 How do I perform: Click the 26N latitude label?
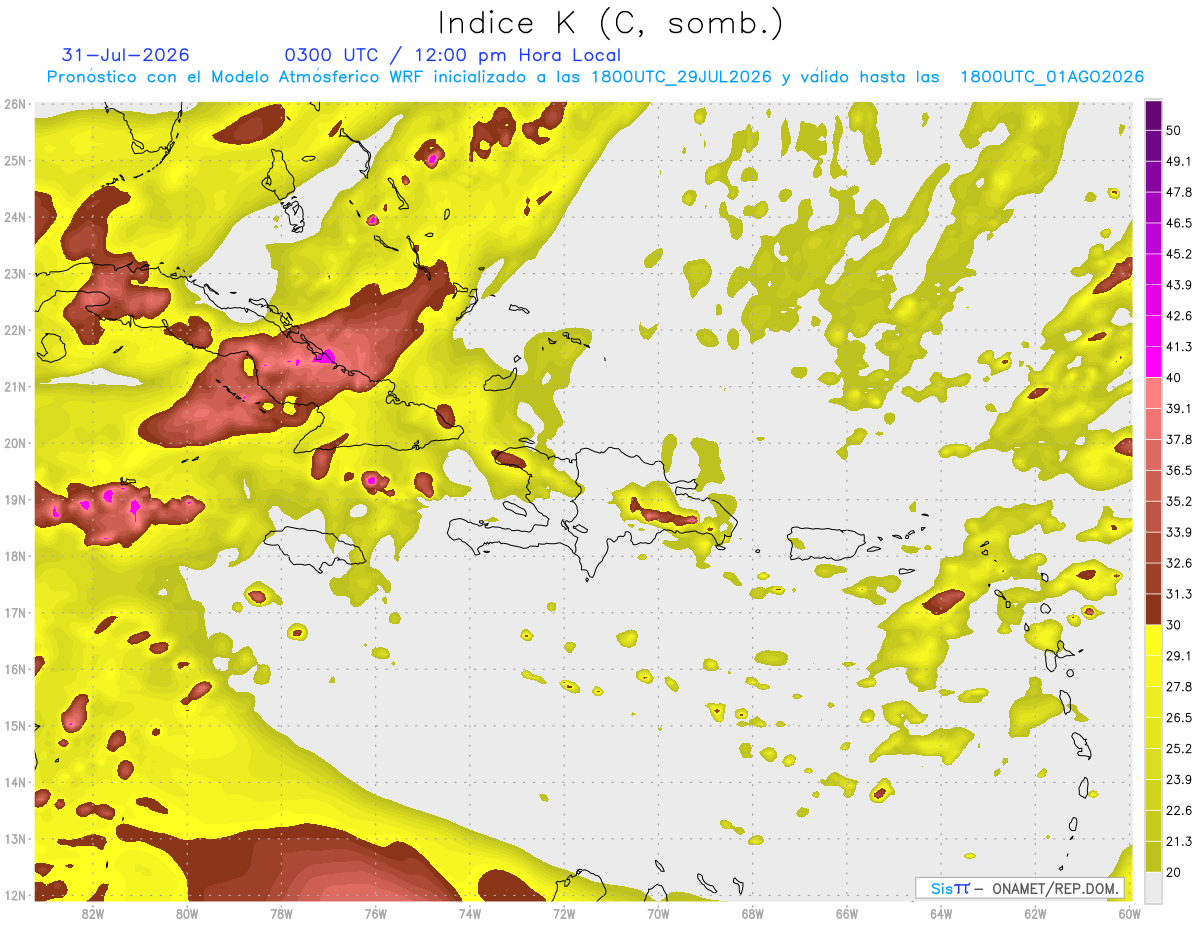point(15,104)
